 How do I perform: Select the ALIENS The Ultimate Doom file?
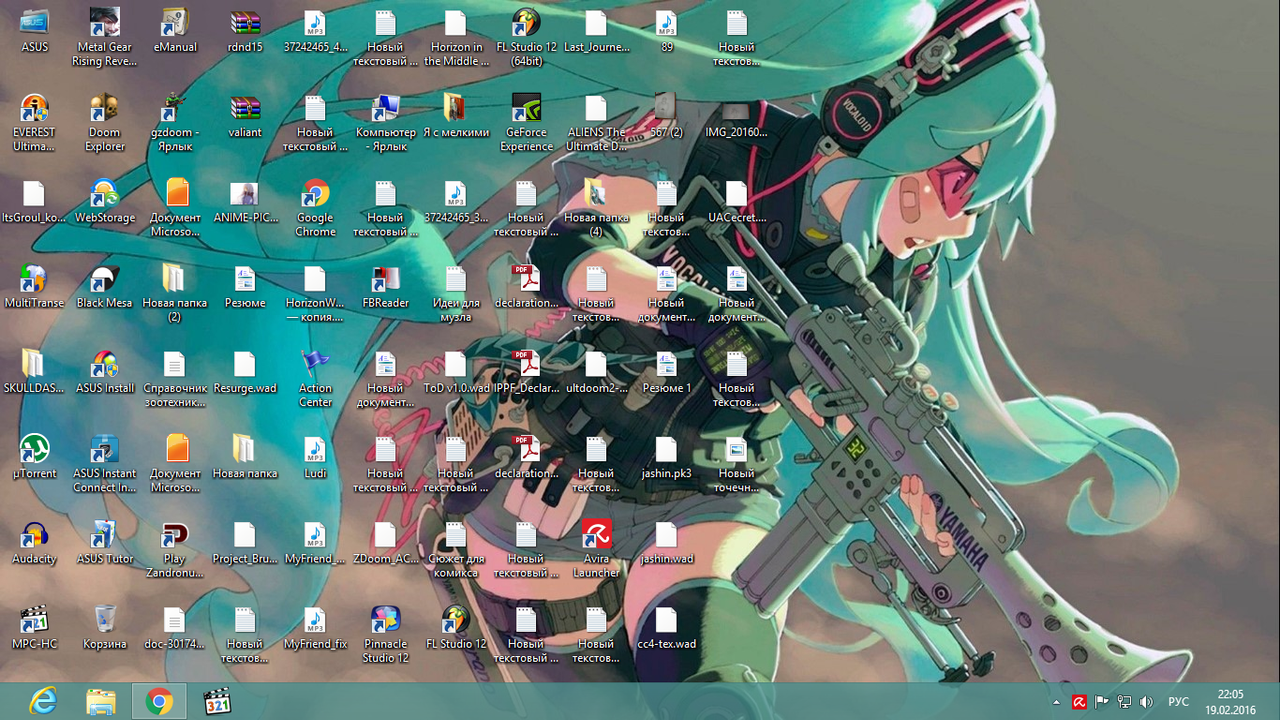pyautogui.click(x=596, y=123)
